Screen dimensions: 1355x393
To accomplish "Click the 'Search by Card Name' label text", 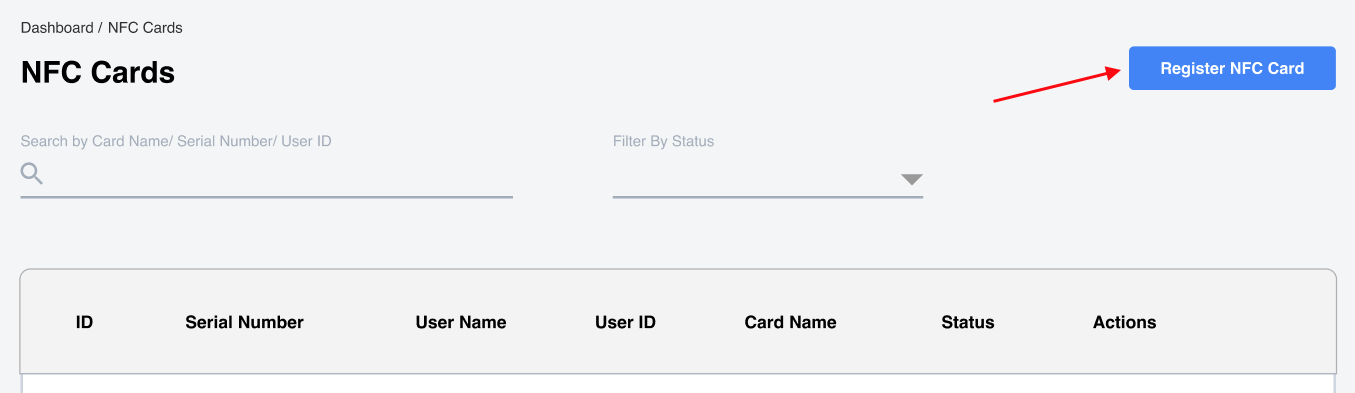I will (x=96, y=141).
